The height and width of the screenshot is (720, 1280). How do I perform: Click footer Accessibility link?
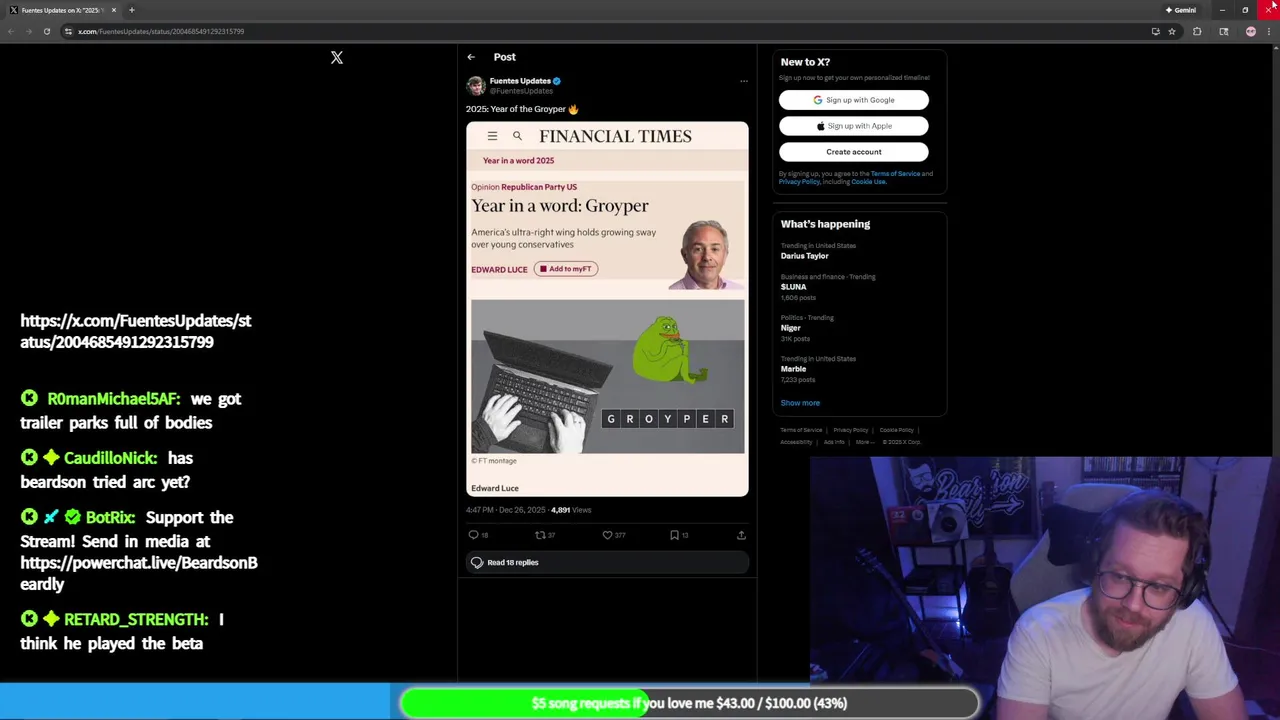point(796,442)
